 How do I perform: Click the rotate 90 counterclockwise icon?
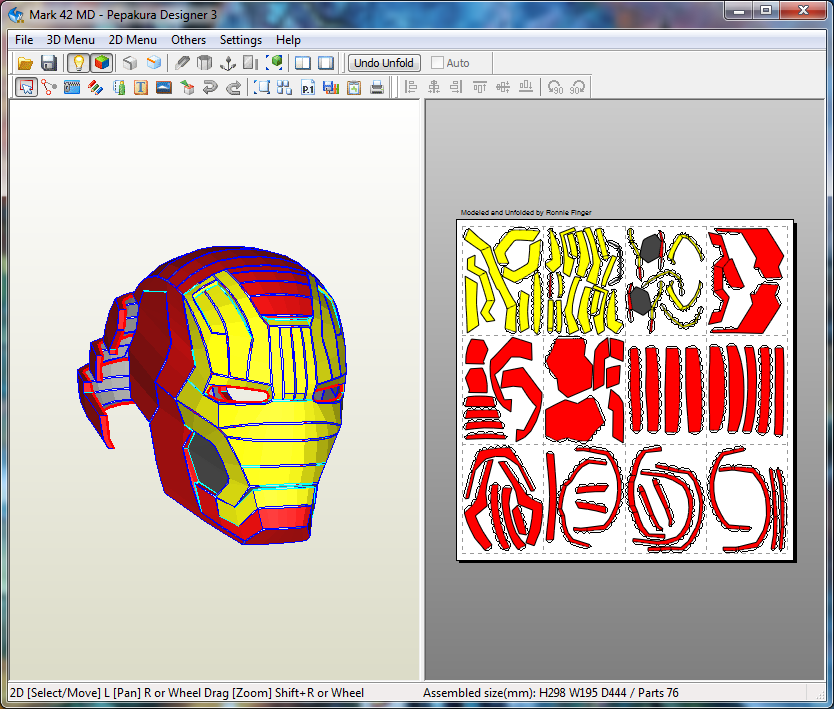[555, 87]
